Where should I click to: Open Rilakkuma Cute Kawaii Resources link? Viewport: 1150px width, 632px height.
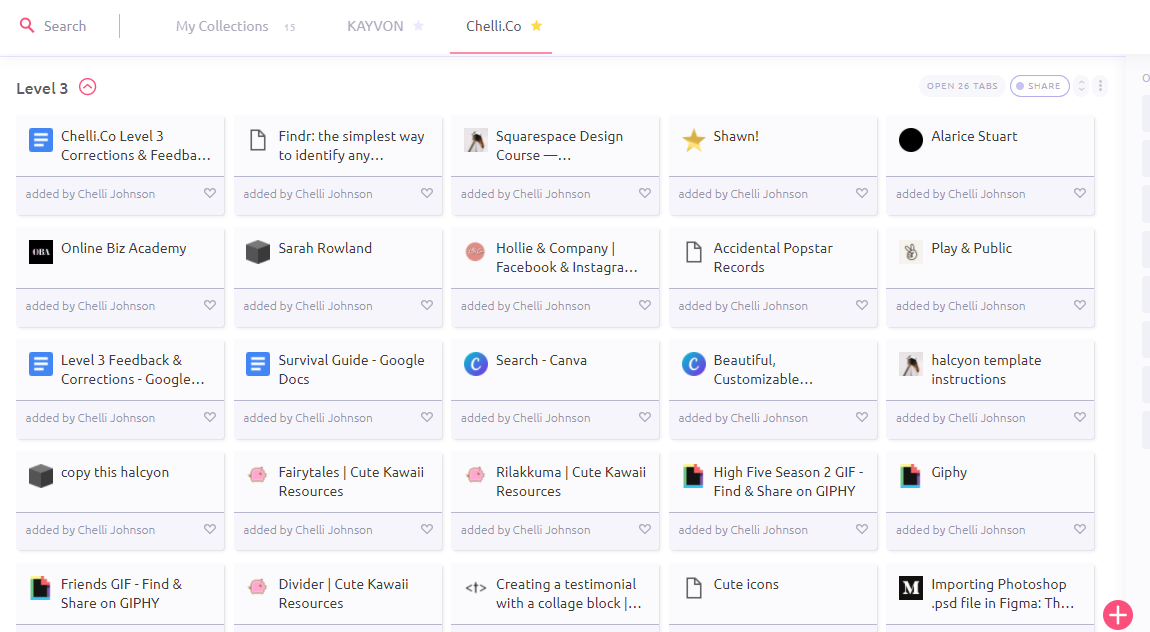[571, 482]
